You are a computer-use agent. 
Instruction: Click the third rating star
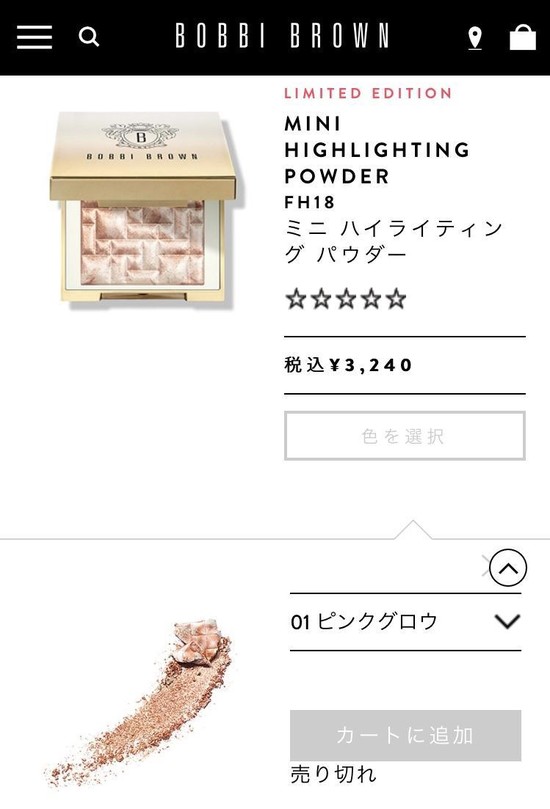click(346, 299)
